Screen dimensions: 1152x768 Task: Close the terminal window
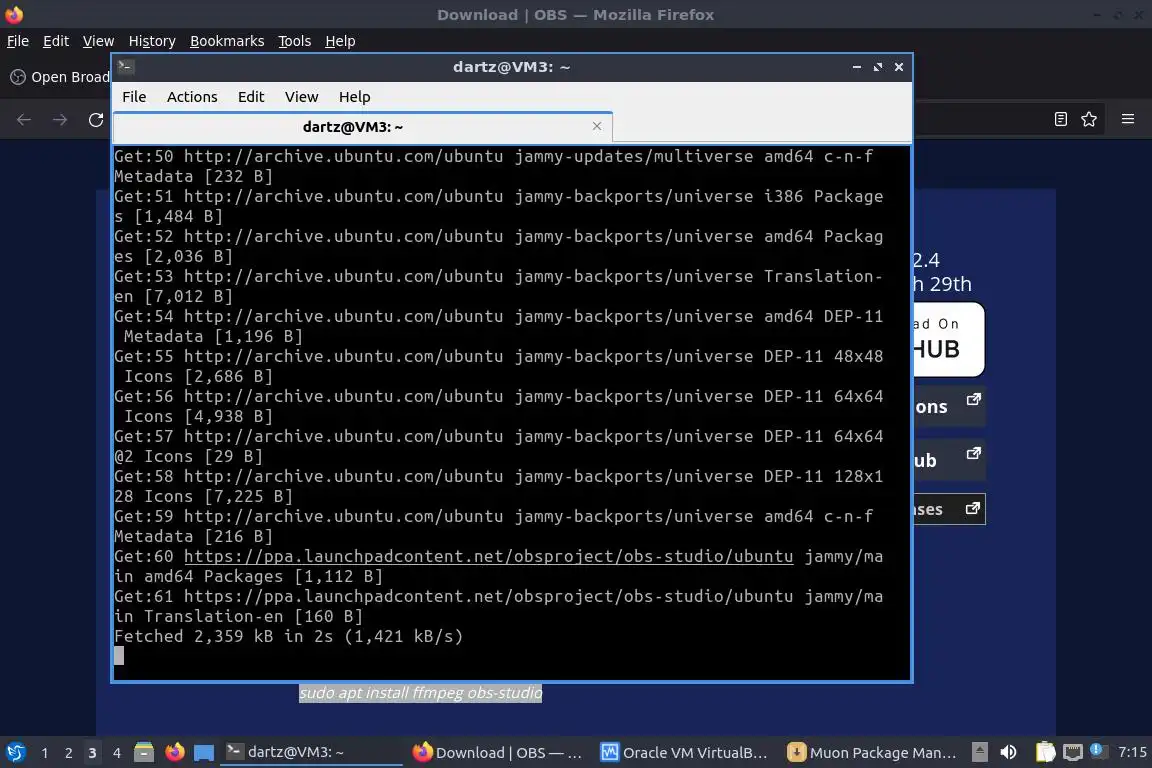(x=899, y=67)
